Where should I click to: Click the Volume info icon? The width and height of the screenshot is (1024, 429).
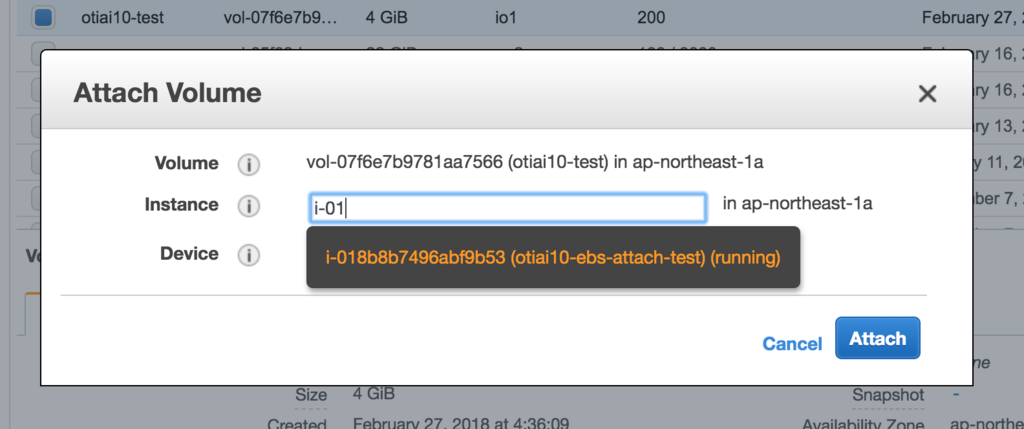pyautogui.click(x=248, y=163)
